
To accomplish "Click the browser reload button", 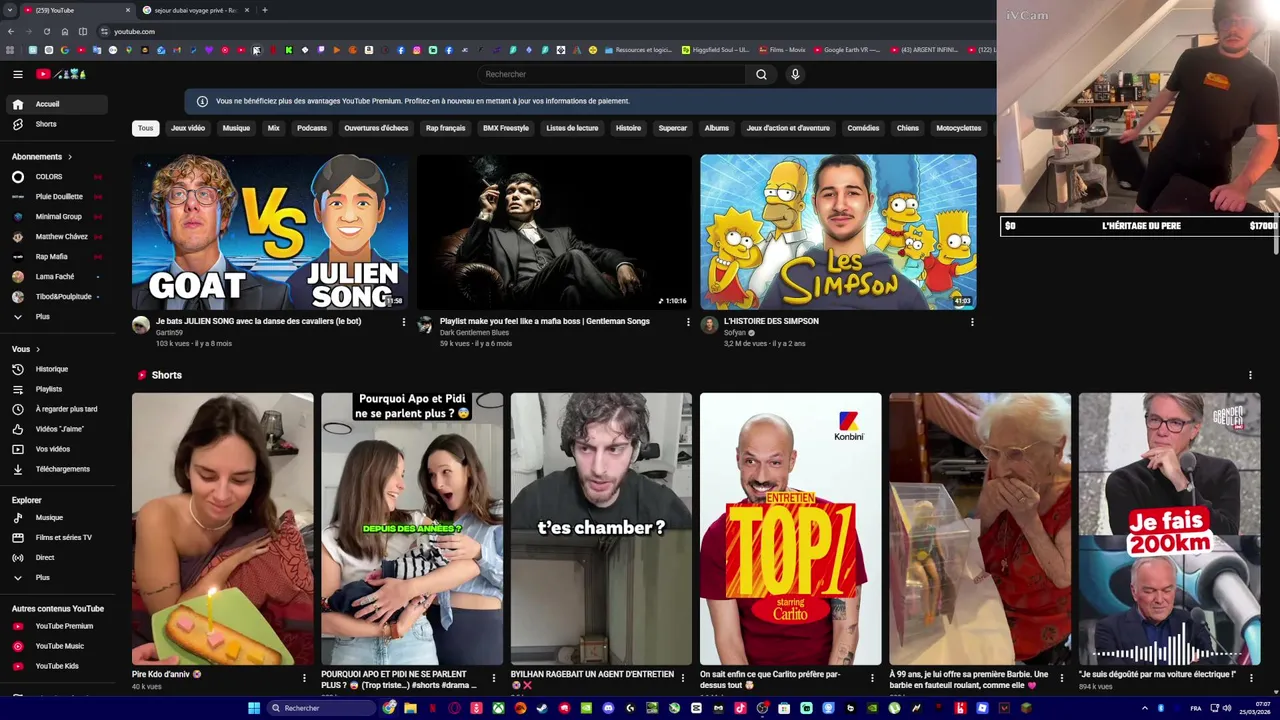I will pyautogui.click(x=46, y=31).
